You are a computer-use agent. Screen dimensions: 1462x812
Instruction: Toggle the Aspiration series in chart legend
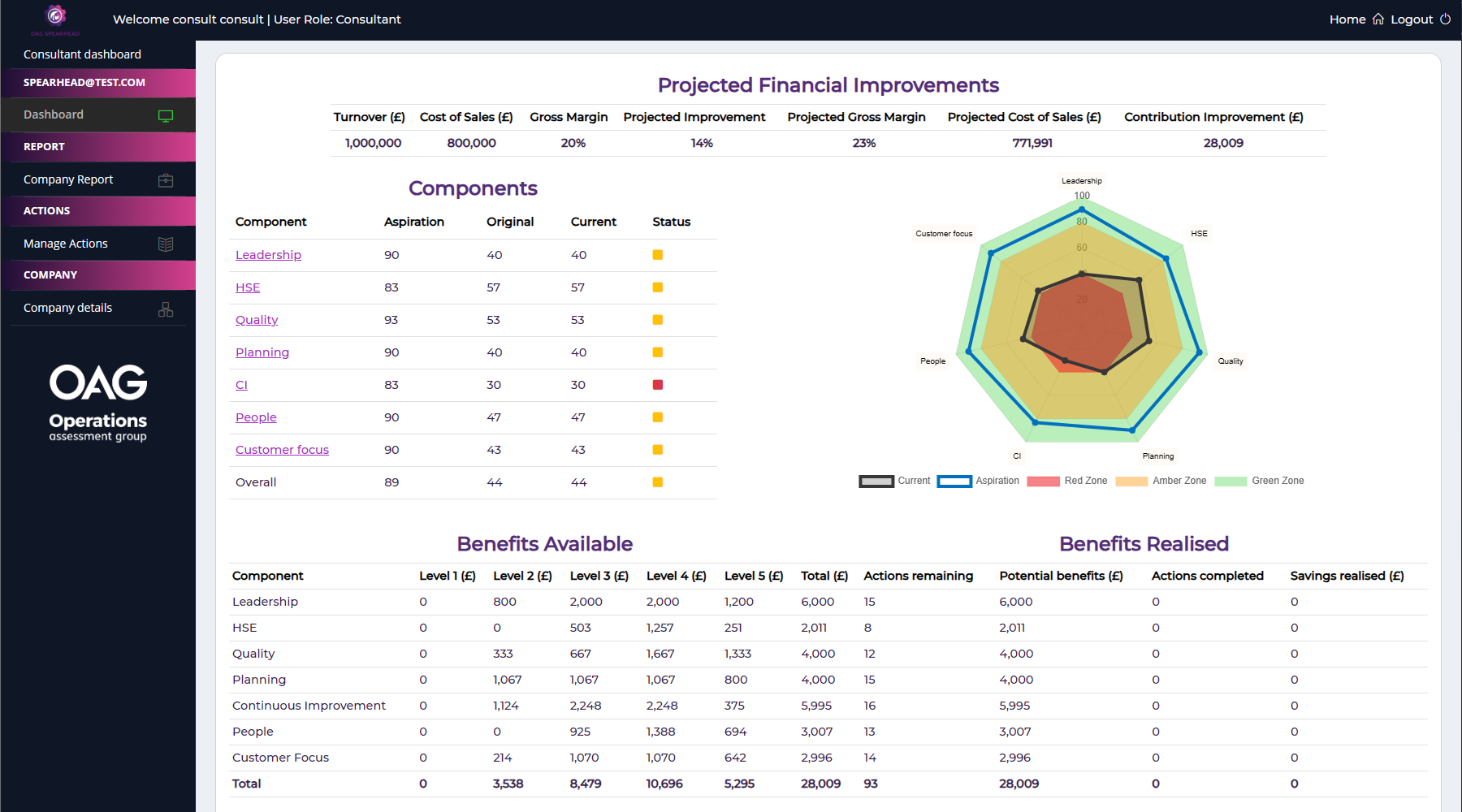[x=954, y=482]
